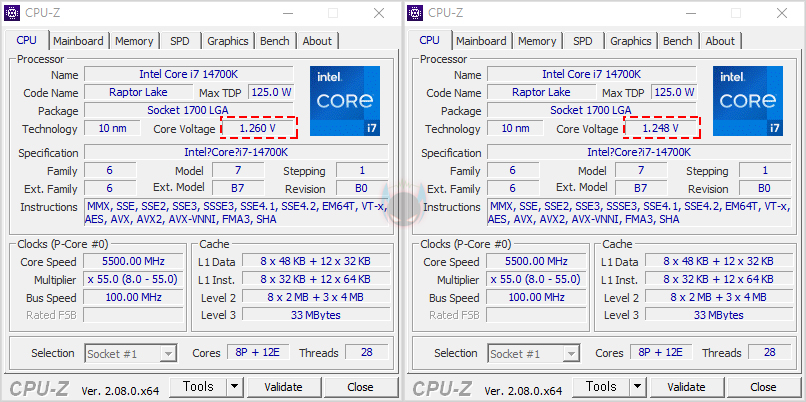Select the SPD tab in left window
The height and width of the screenshot is (402, 806).
point(180,41)
